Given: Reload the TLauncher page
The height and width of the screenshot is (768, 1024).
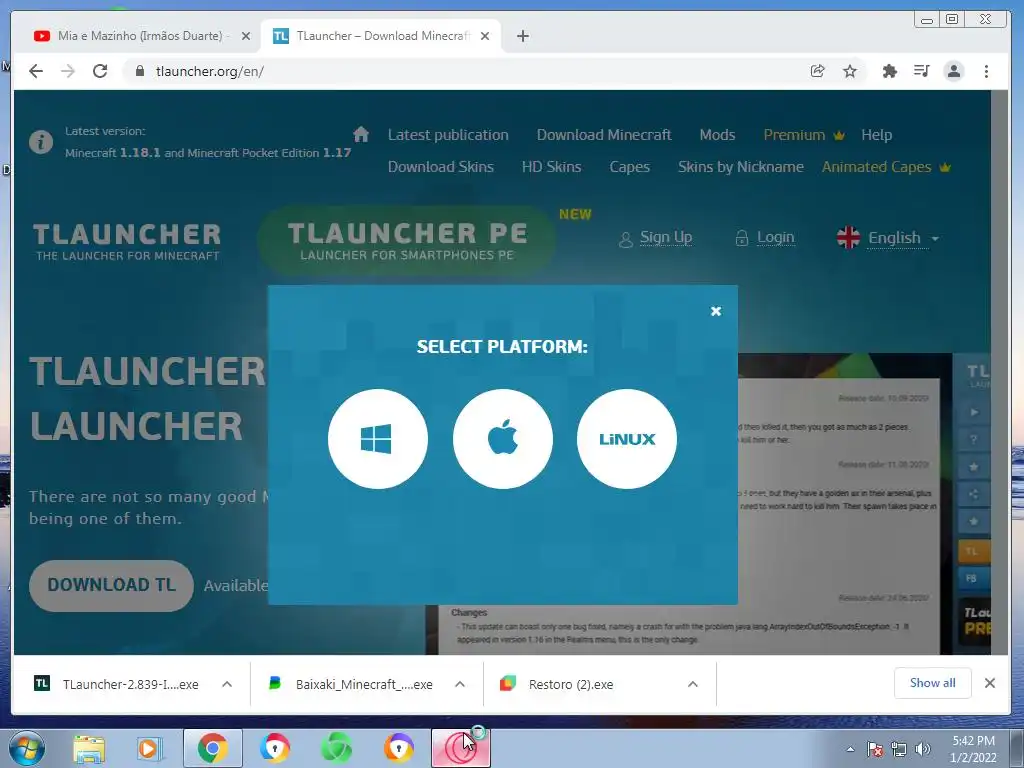Looking at the screenshot, I should pos(100,71).
